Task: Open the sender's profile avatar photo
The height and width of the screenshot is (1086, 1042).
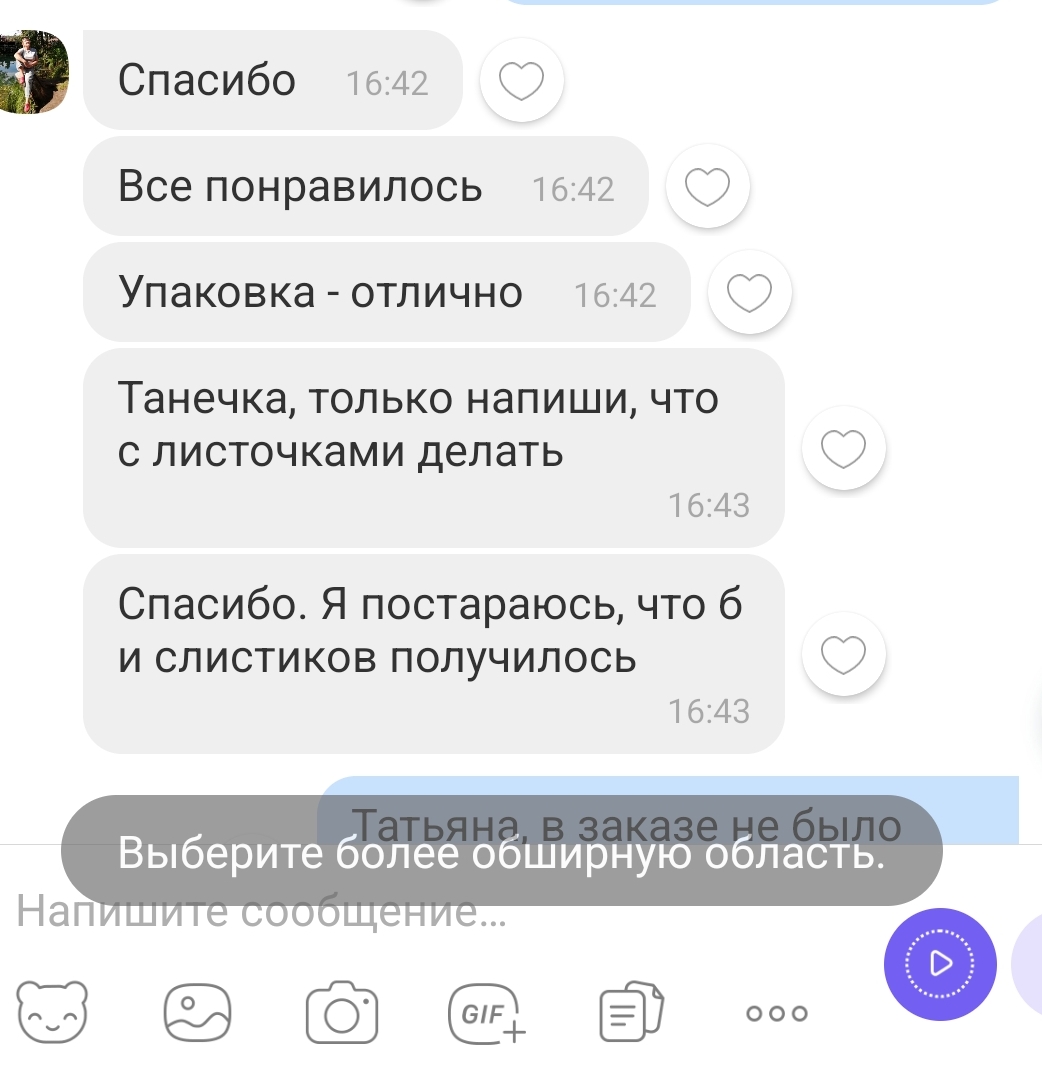Action: pyautogui.click(x=34, y=71)
